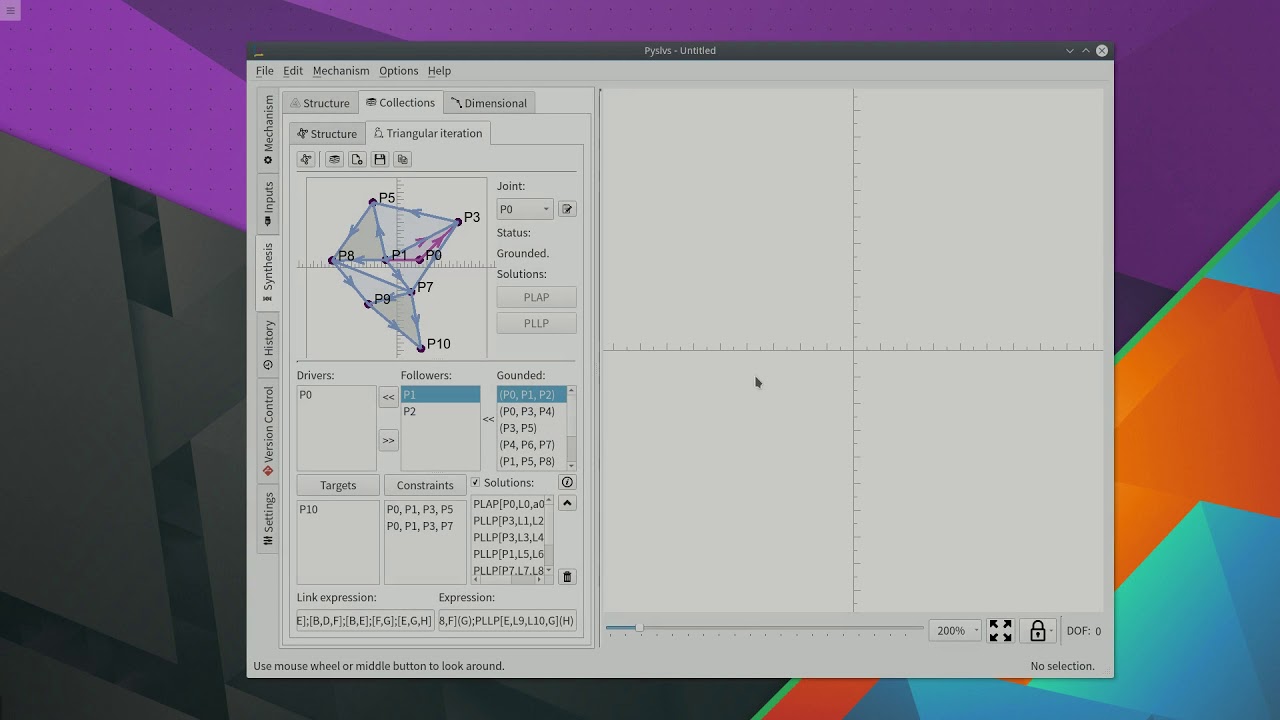Click the info icon next to Solutions
The width and height of the screenshot is (1280, 720).
[567, 482]
